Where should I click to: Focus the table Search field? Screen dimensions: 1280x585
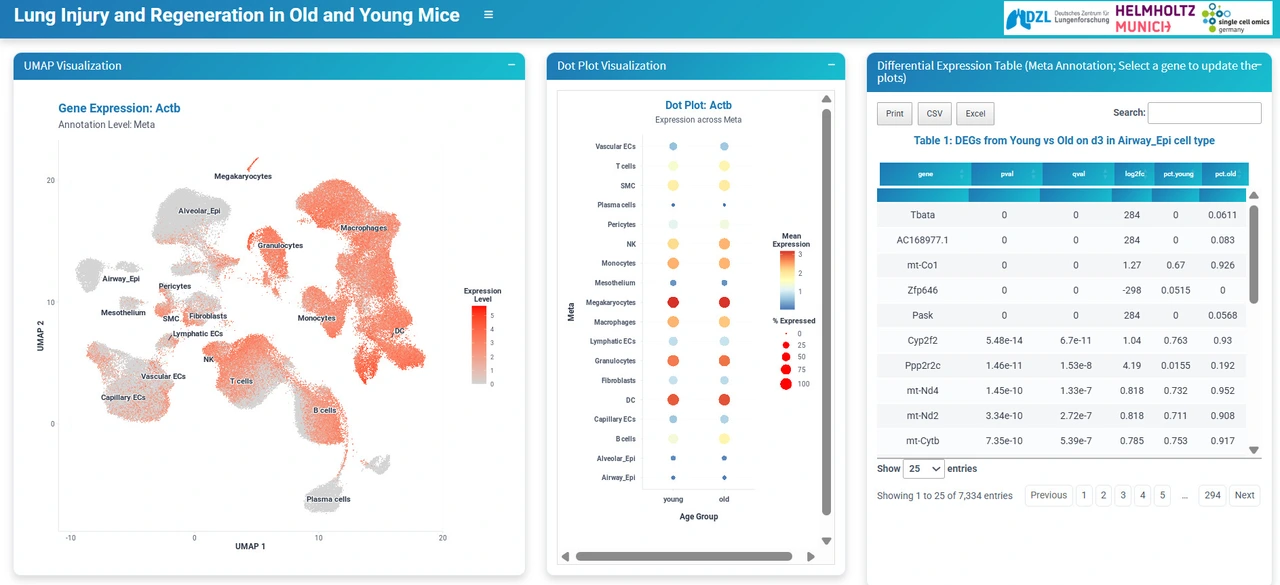pos(1203,113)
